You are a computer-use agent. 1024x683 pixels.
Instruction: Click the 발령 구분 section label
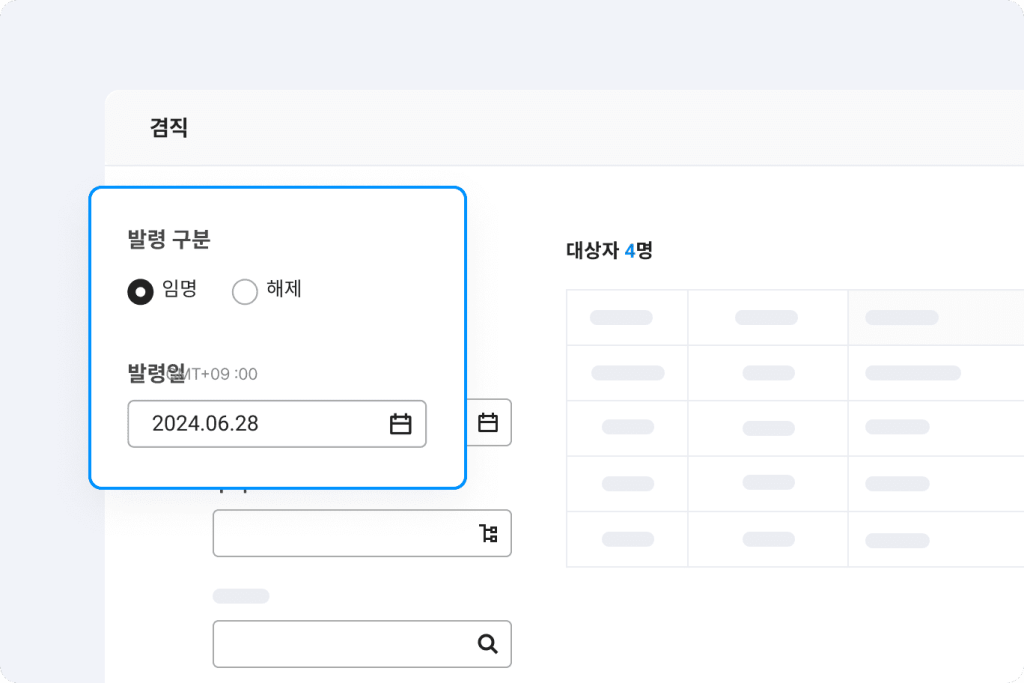click(169, 240)
